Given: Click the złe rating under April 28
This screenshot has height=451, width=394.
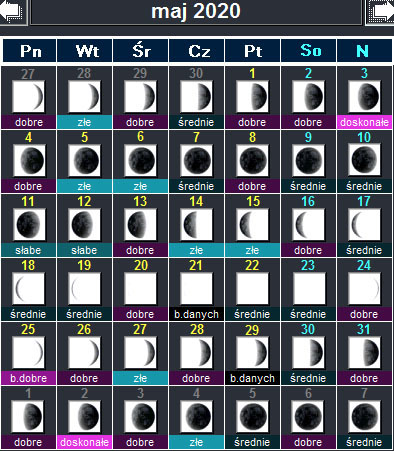Looking at the screenshot, I should [x=84, y=122].
